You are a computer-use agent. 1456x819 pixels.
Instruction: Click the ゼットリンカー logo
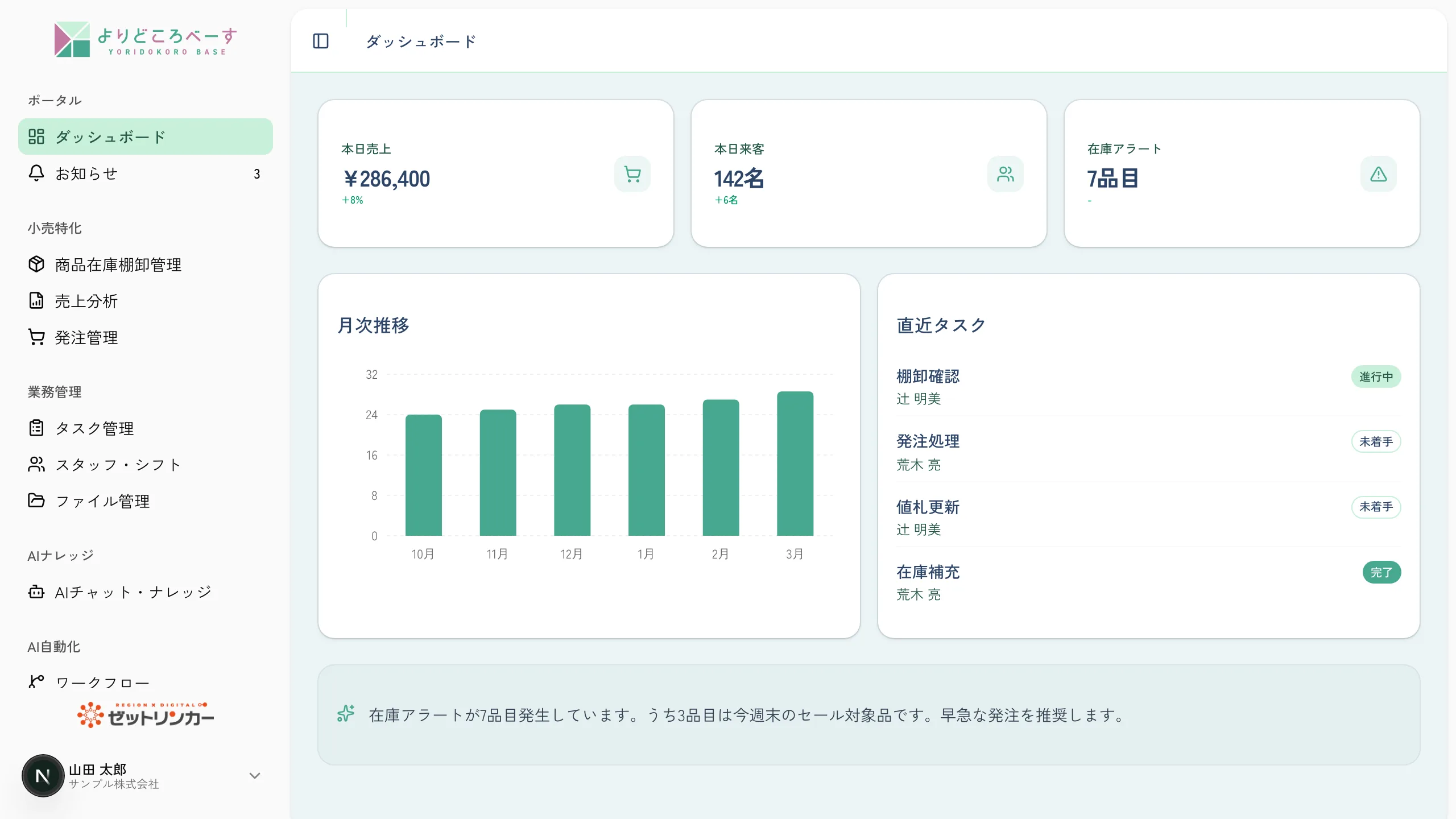point(146,715)
